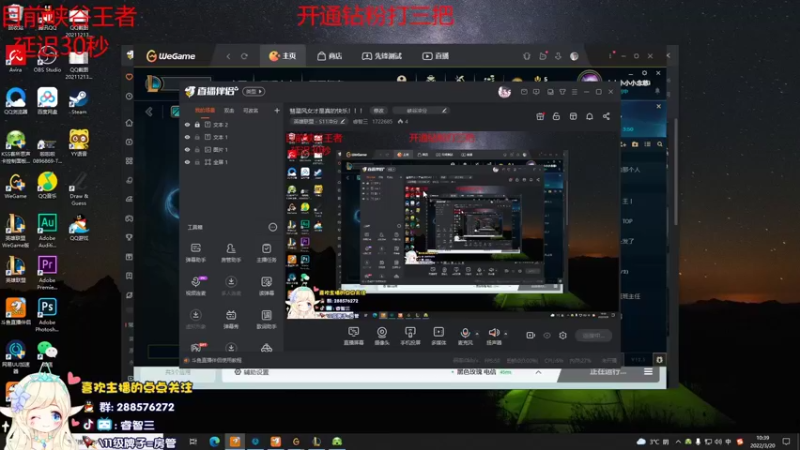800x450 pixels.
Task: Click the 修改 button beside the stream title
Action: [x=379, y=110]
